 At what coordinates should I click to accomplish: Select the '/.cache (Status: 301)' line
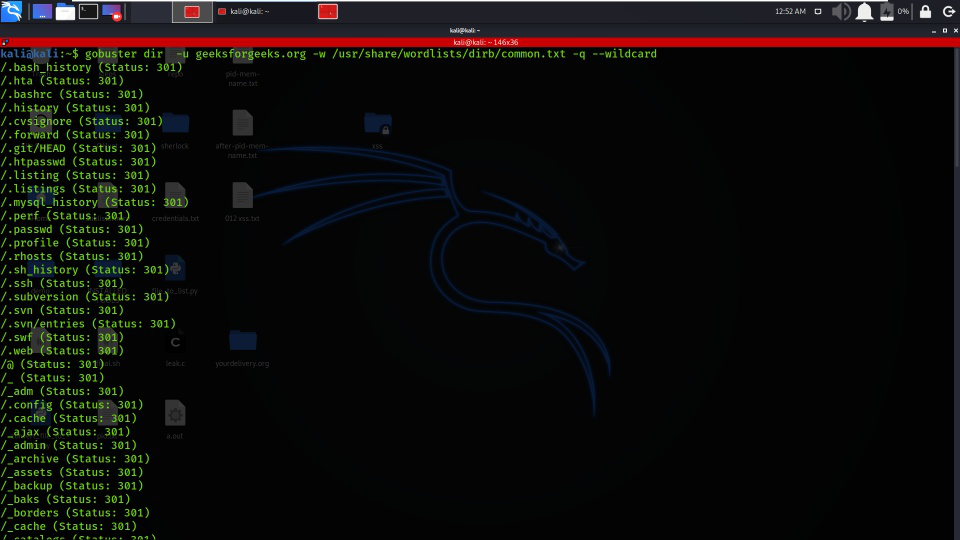(69, 418)
